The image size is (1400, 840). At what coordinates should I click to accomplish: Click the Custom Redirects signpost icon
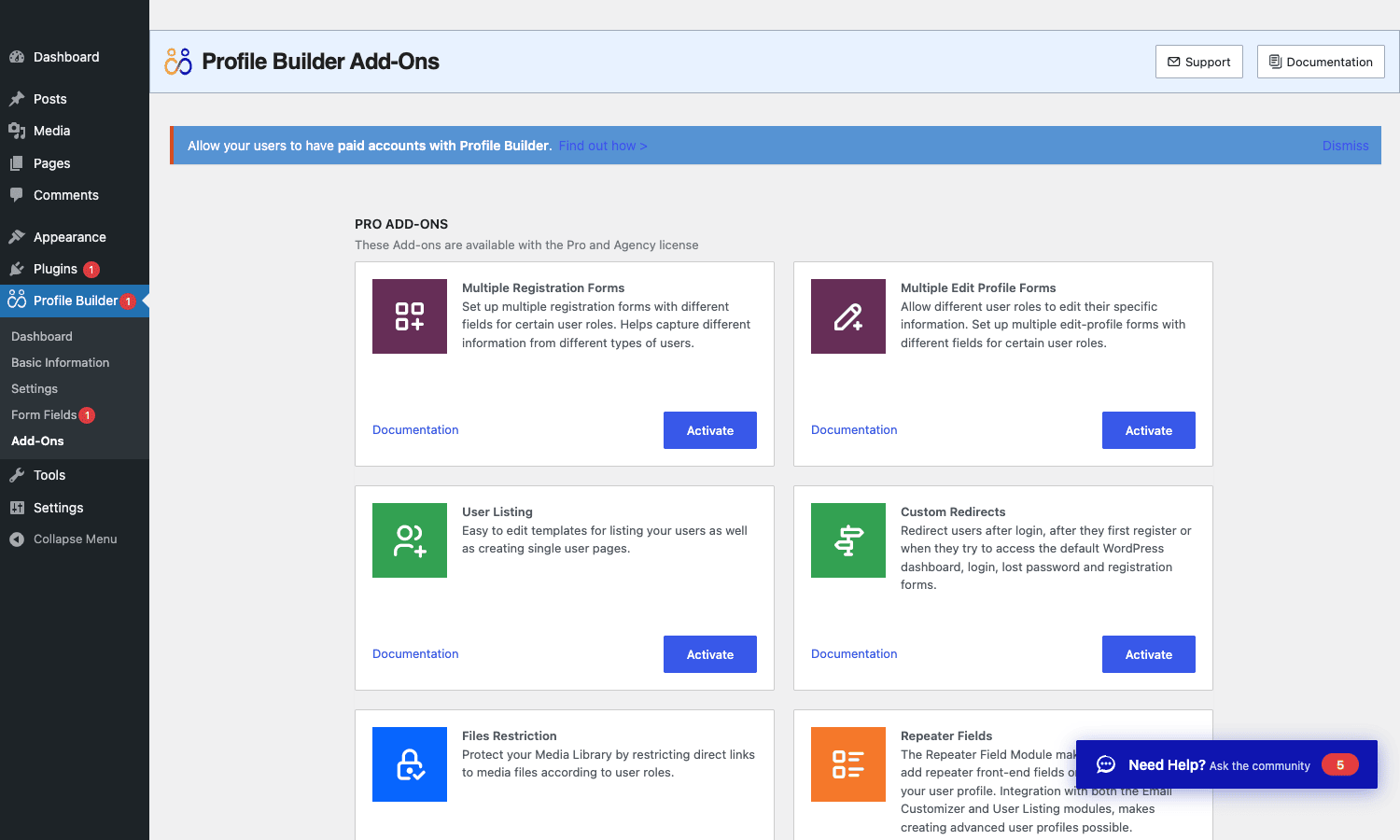click(x=848, y=540)
